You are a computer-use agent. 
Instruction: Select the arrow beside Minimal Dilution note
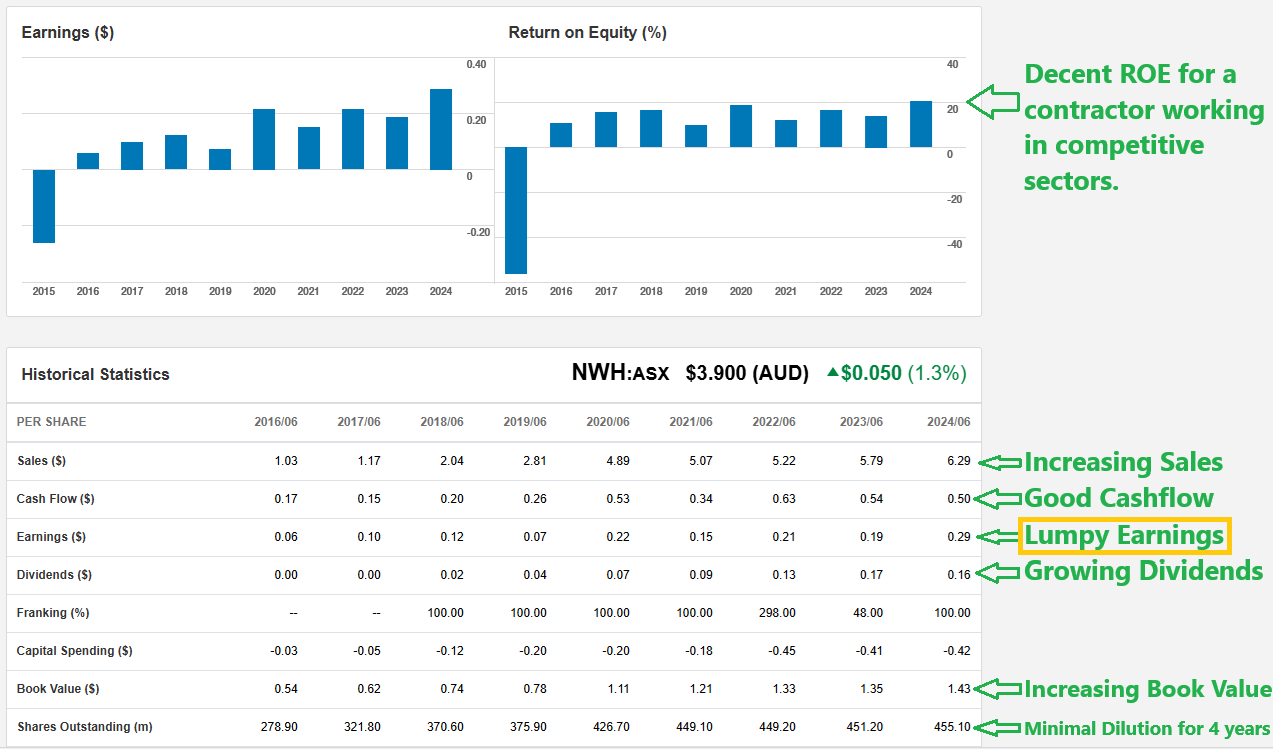pos(999,727)
